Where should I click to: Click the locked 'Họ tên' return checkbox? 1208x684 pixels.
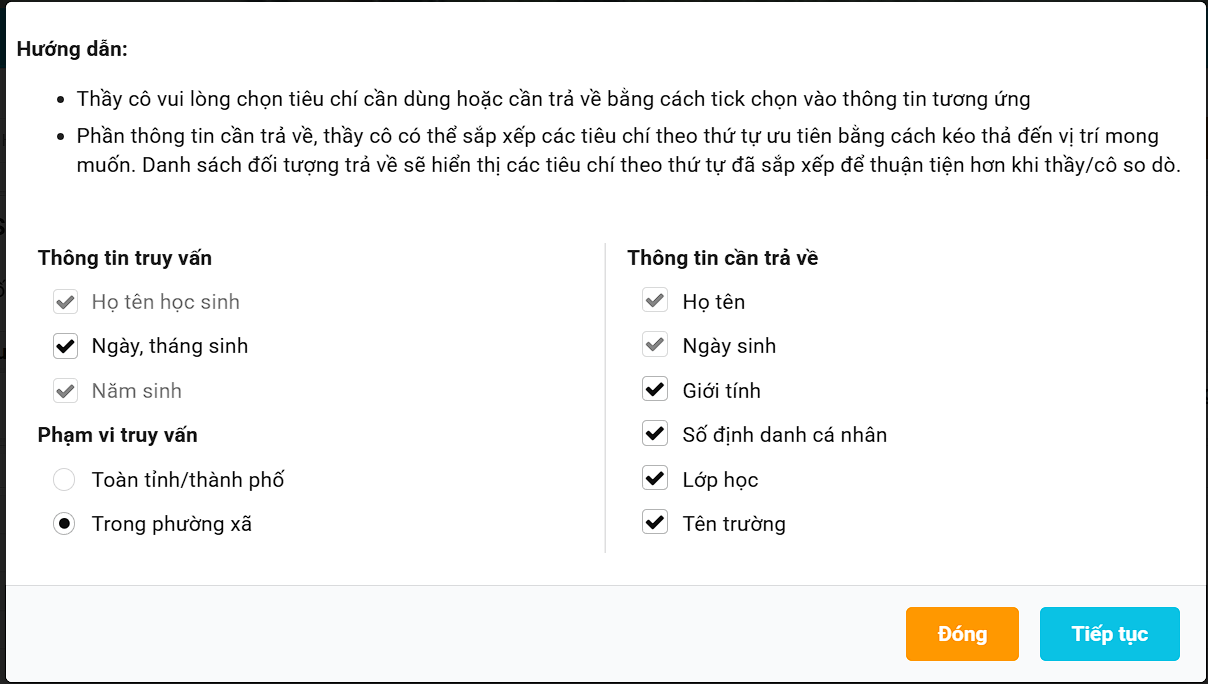[x=655, y=302]
